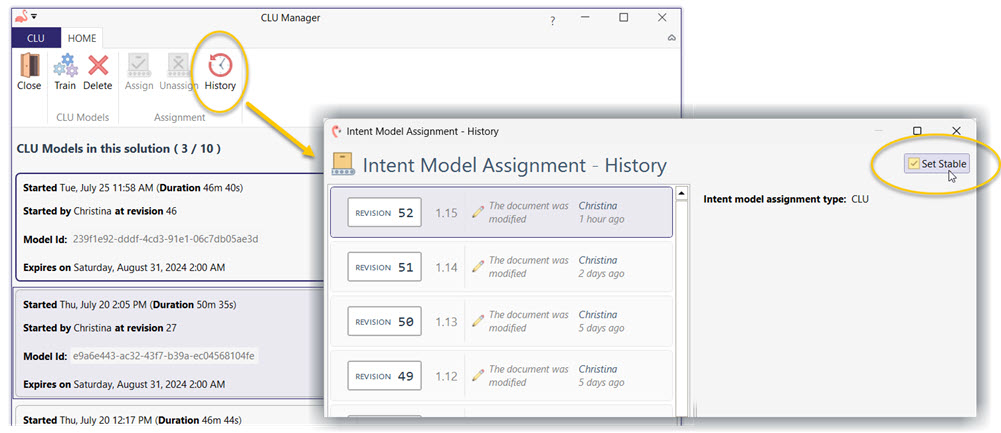
Task: Select Model Id 239f1e92-dddf-4cd3-91e1-06c7db05ae3d
Action: [x=165, y=239]
